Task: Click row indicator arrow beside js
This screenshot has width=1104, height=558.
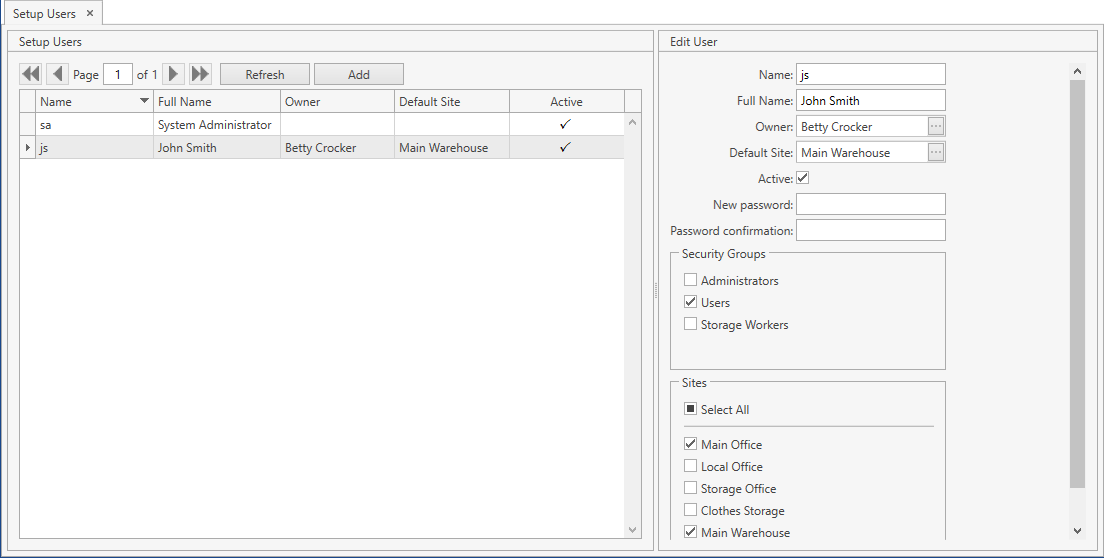Action: pos(27,148)
